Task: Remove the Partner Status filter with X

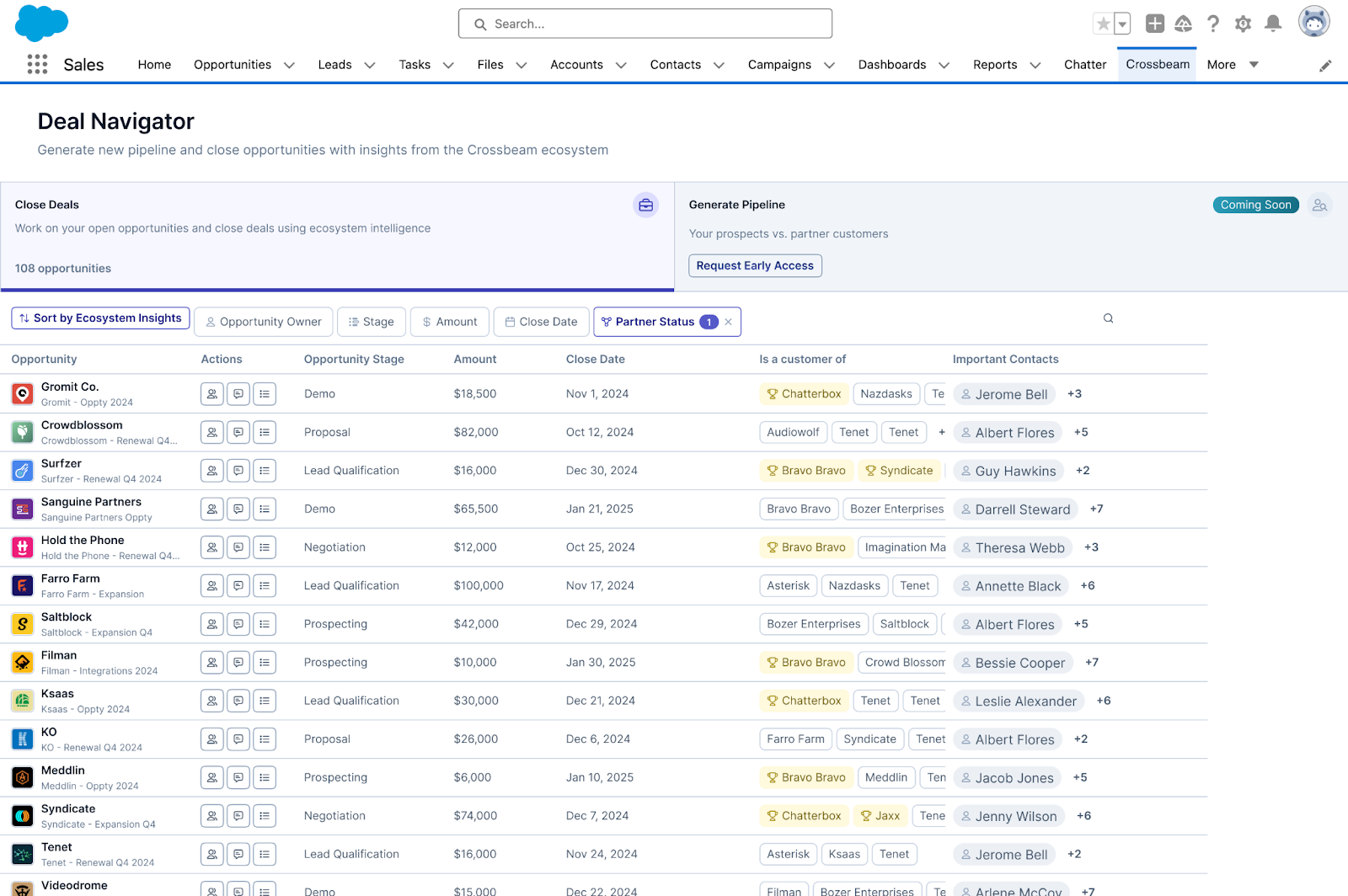Action: click(729, 322)
